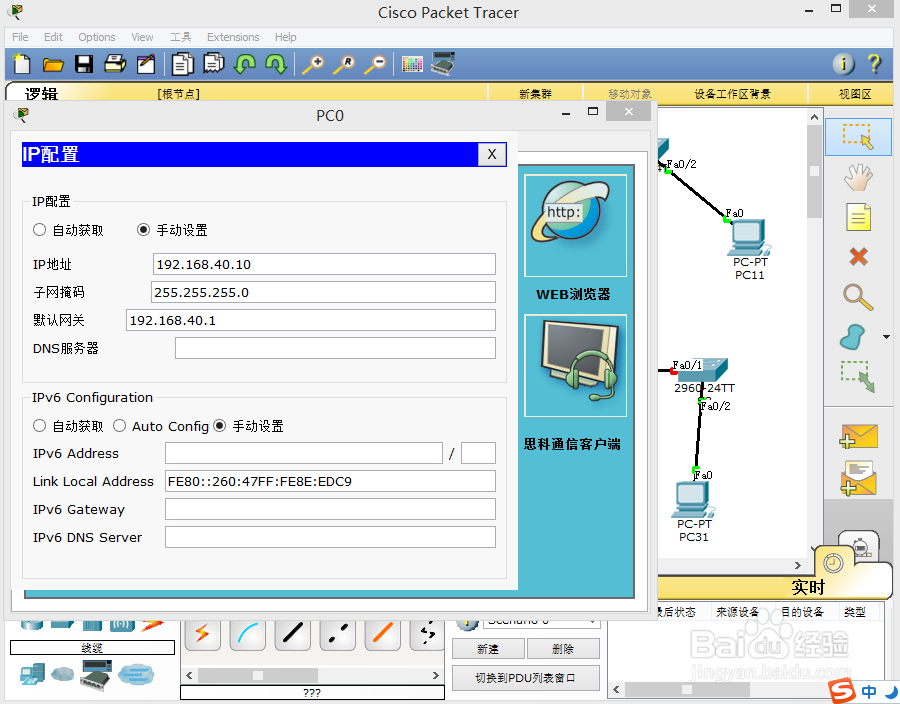Open a file with the folder icon
This screenshot has width=900, height=704.
click(53, 64)
